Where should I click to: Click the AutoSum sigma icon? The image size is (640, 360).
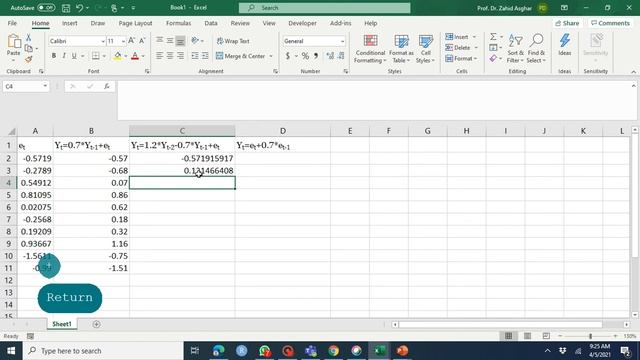(493, 37)
